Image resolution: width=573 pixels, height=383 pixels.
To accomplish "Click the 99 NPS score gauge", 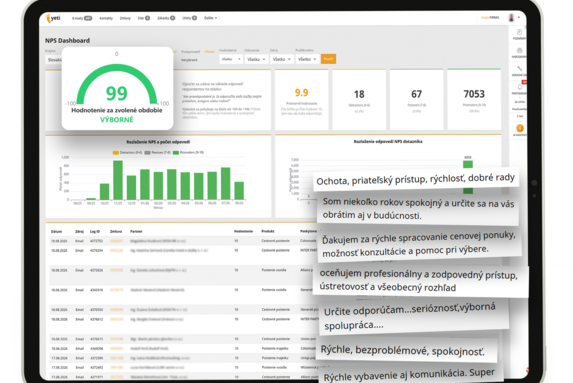I will coord(117,88).
